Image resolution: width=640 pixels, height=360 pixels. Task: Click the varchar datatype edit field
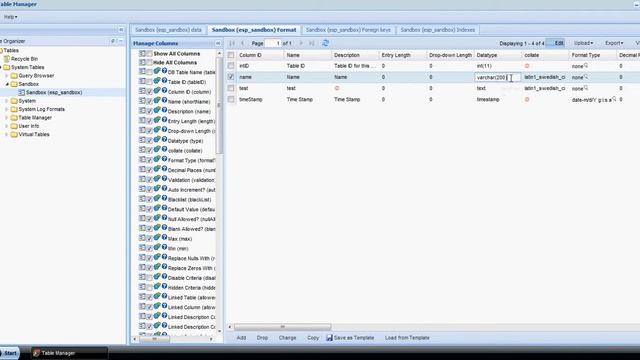click(x=498, y=77)
